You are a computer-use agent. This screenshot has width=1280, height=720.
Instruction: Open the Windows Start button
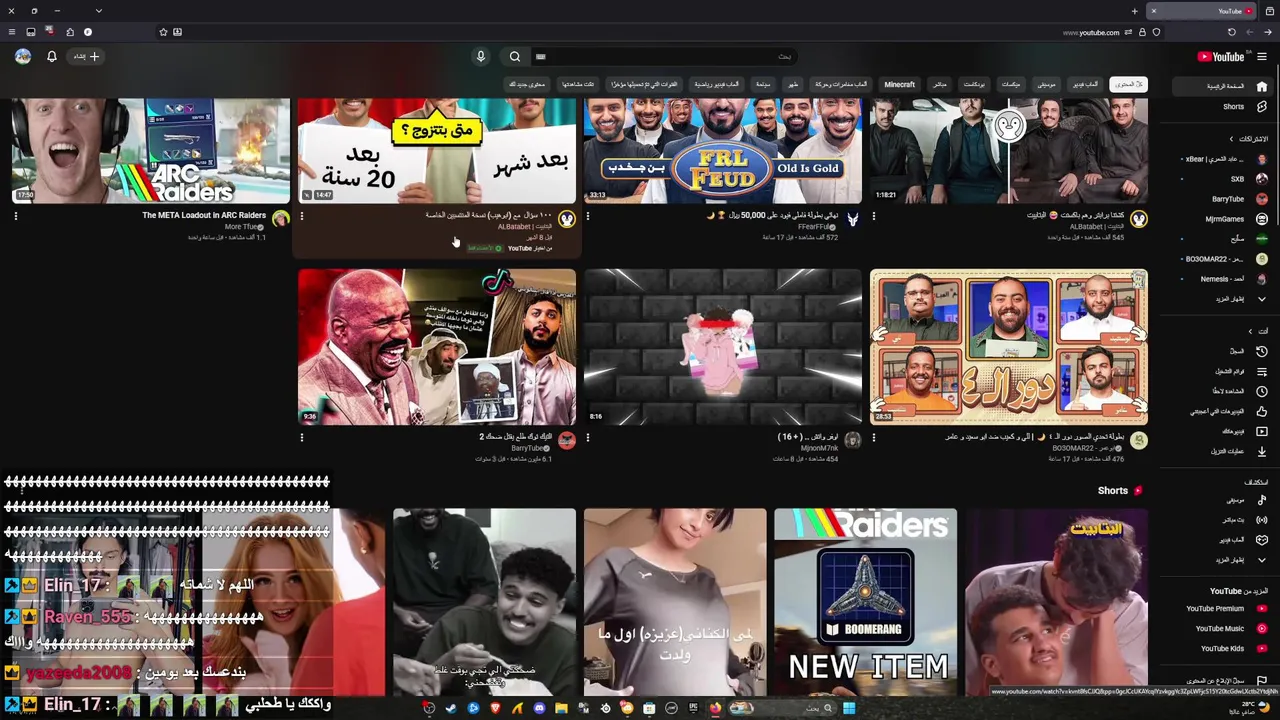(x=848, y=708)
